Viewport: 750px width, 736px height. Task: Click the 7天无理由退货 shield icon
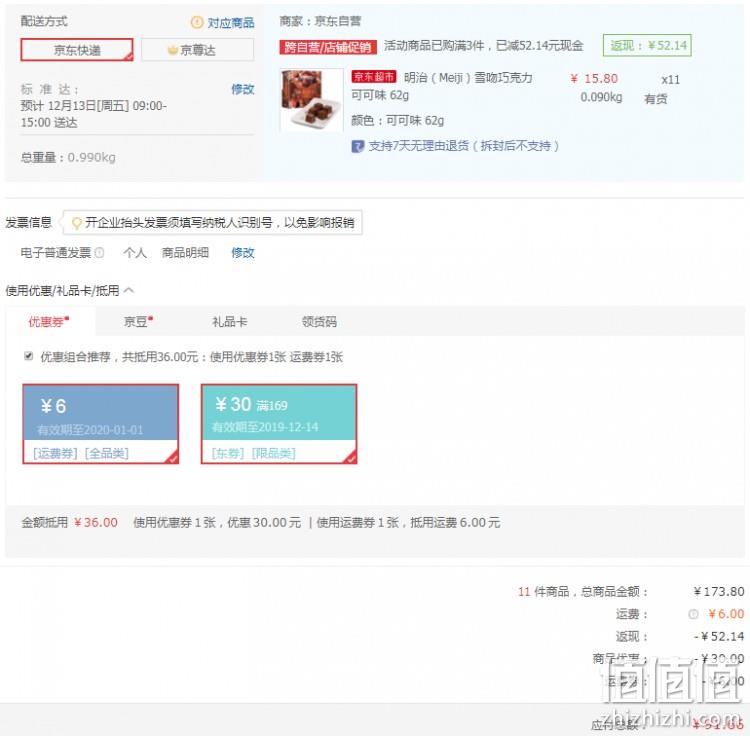tap(357, 146)
